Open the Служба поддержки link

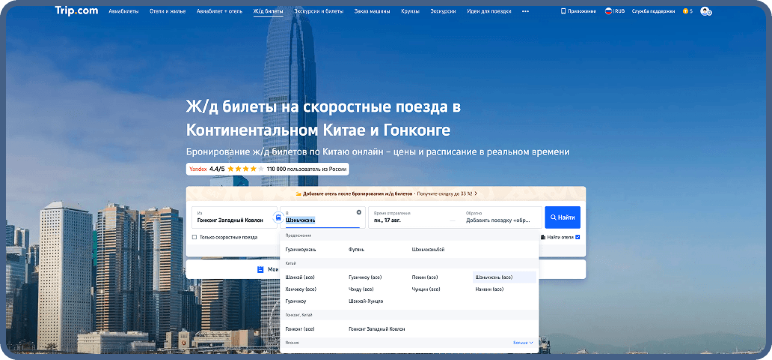pos(653,11)
